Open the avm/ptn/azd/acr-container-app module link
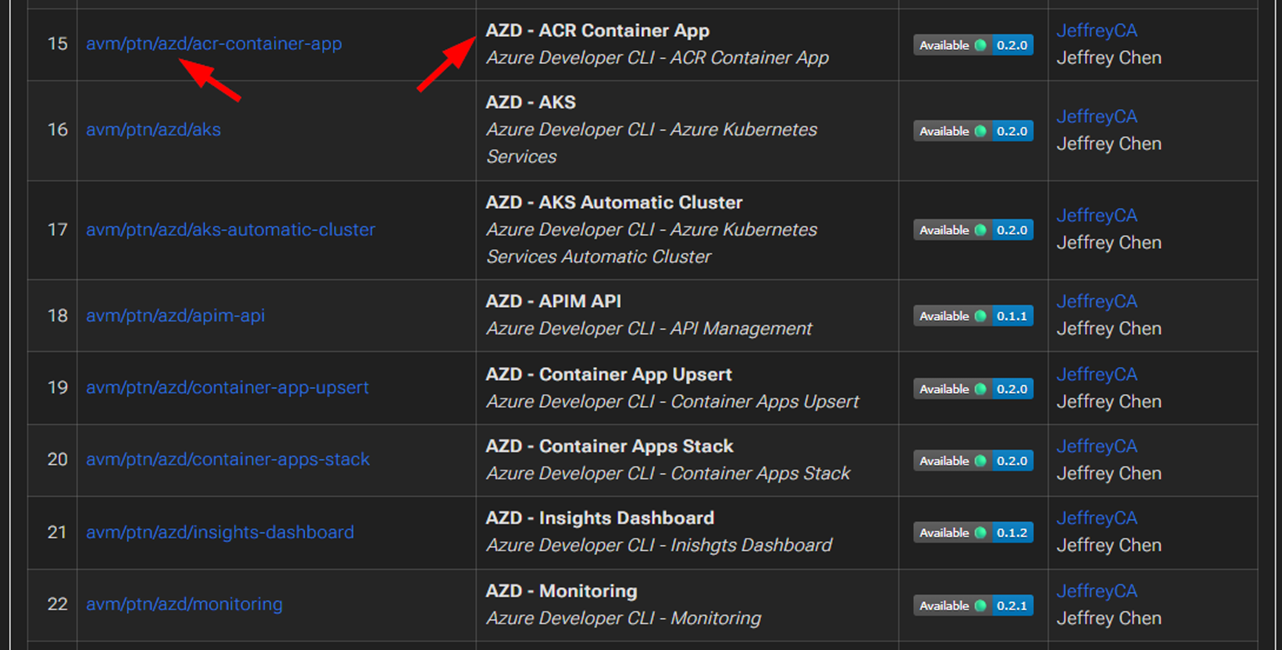1282x650 pixels. point(214,43)
